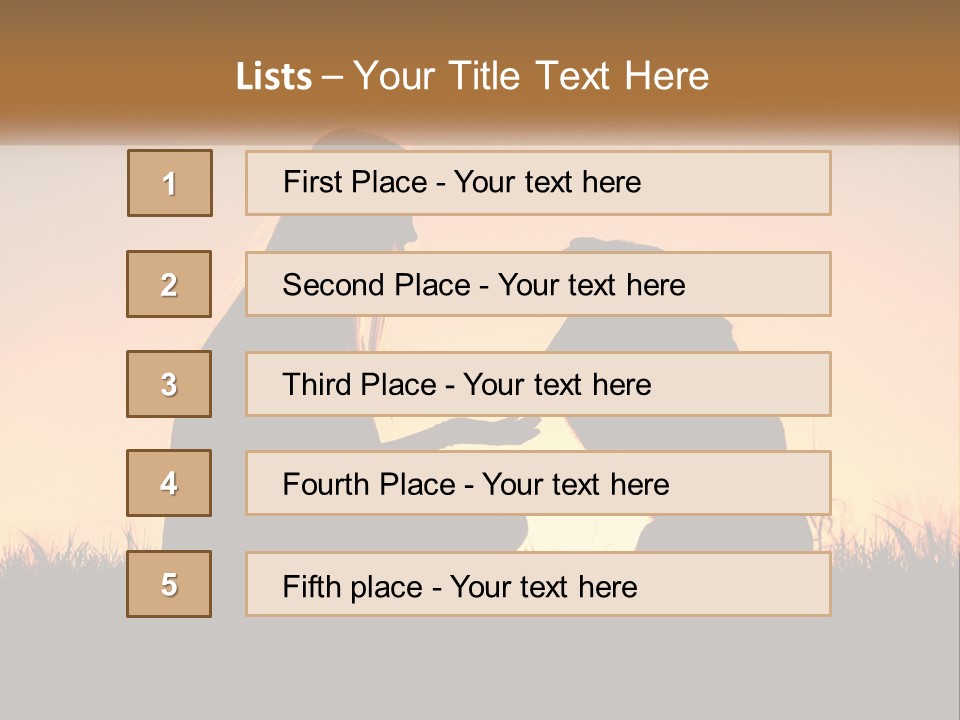Click the "Fifth place - Your text here" box
The width and height of the screenshot is (960, 720).
pos(538,585)
